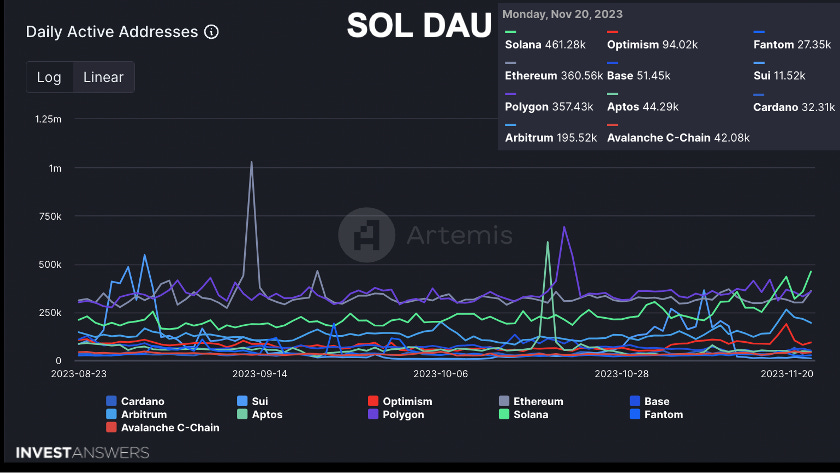The image size is (840, 473).
Task: Click the InvestAnswers logo
Action: [82, 453]
